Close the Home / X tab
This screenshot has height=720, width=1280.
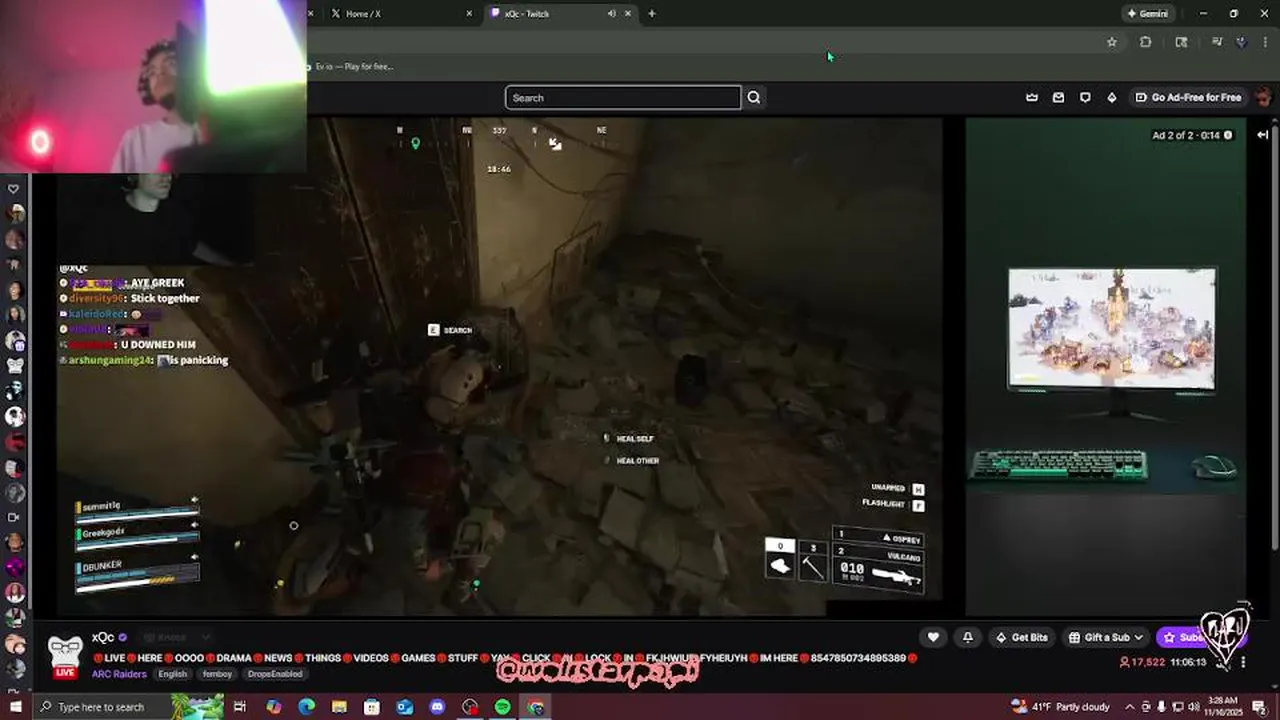tap(469, 14)
